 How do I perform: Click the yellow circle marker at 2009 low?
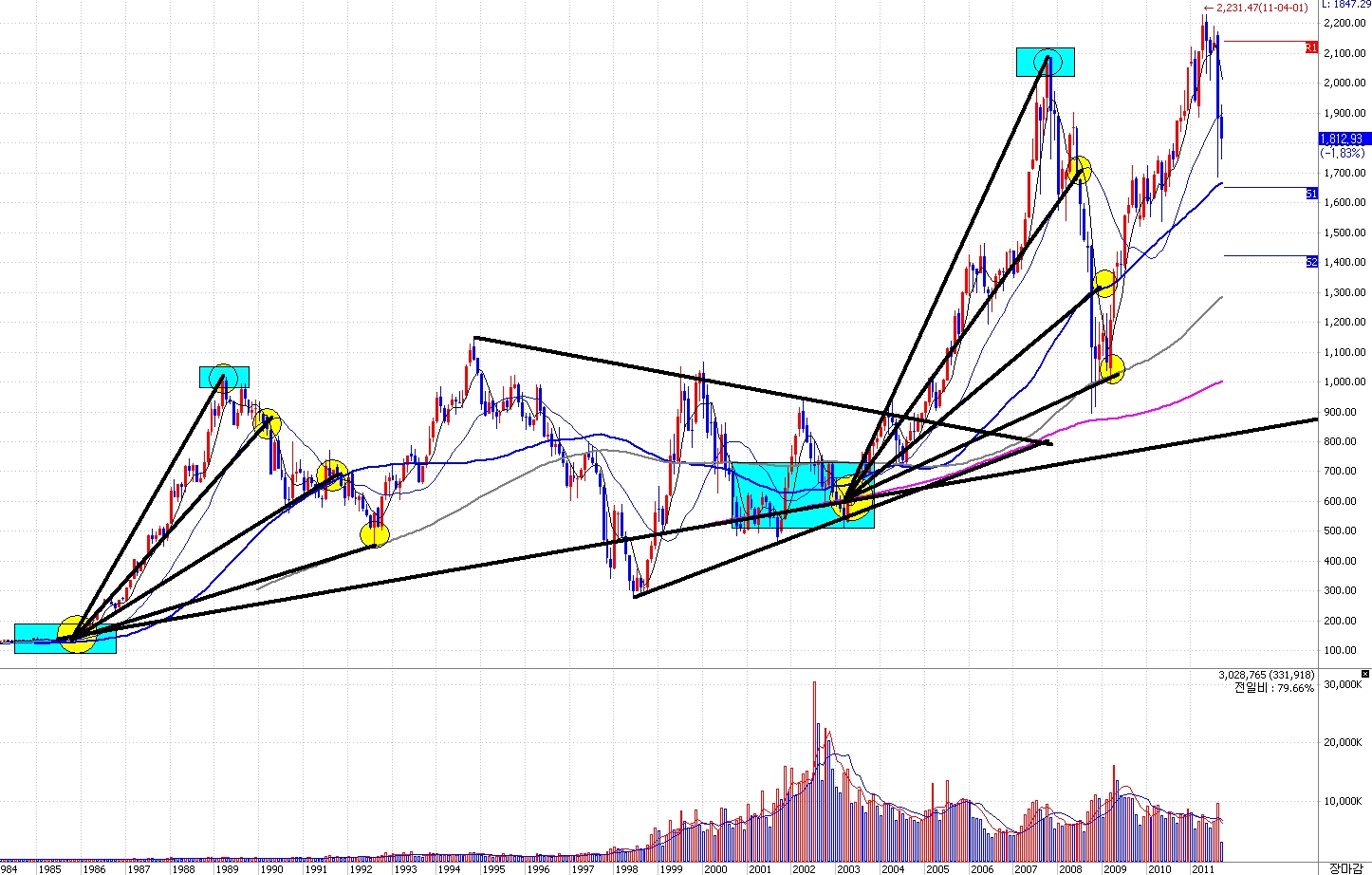point(1112,369)
